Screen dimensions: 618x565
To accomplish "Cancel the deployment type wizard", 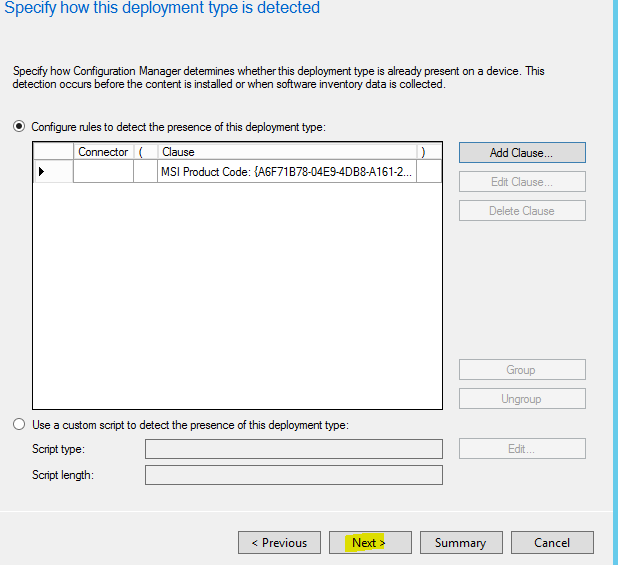I will (552, 543).
